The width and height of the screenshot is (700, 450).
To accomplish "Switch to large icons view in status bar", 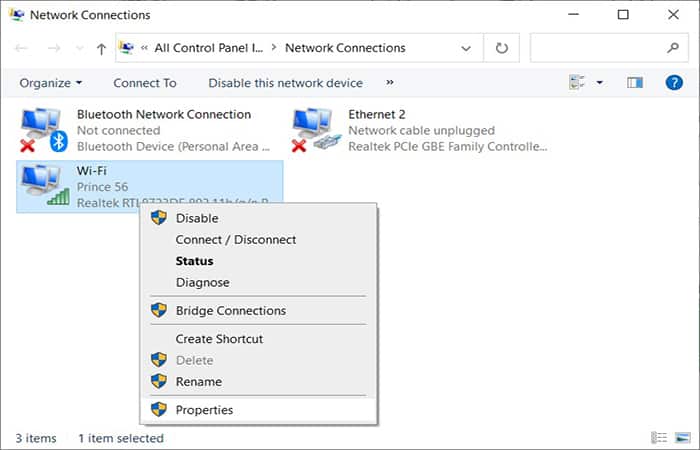I will pyautogui.click(x=683, y=438).
